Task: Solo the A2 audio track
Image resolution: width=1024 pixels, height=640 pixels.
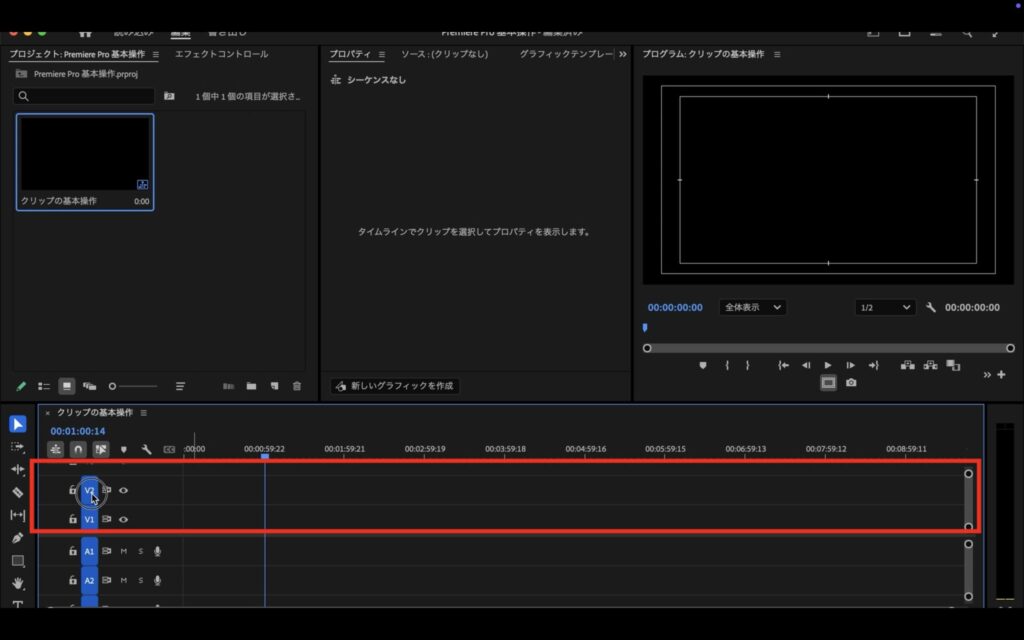Action: pyautogui.click(x=140, y=580)
